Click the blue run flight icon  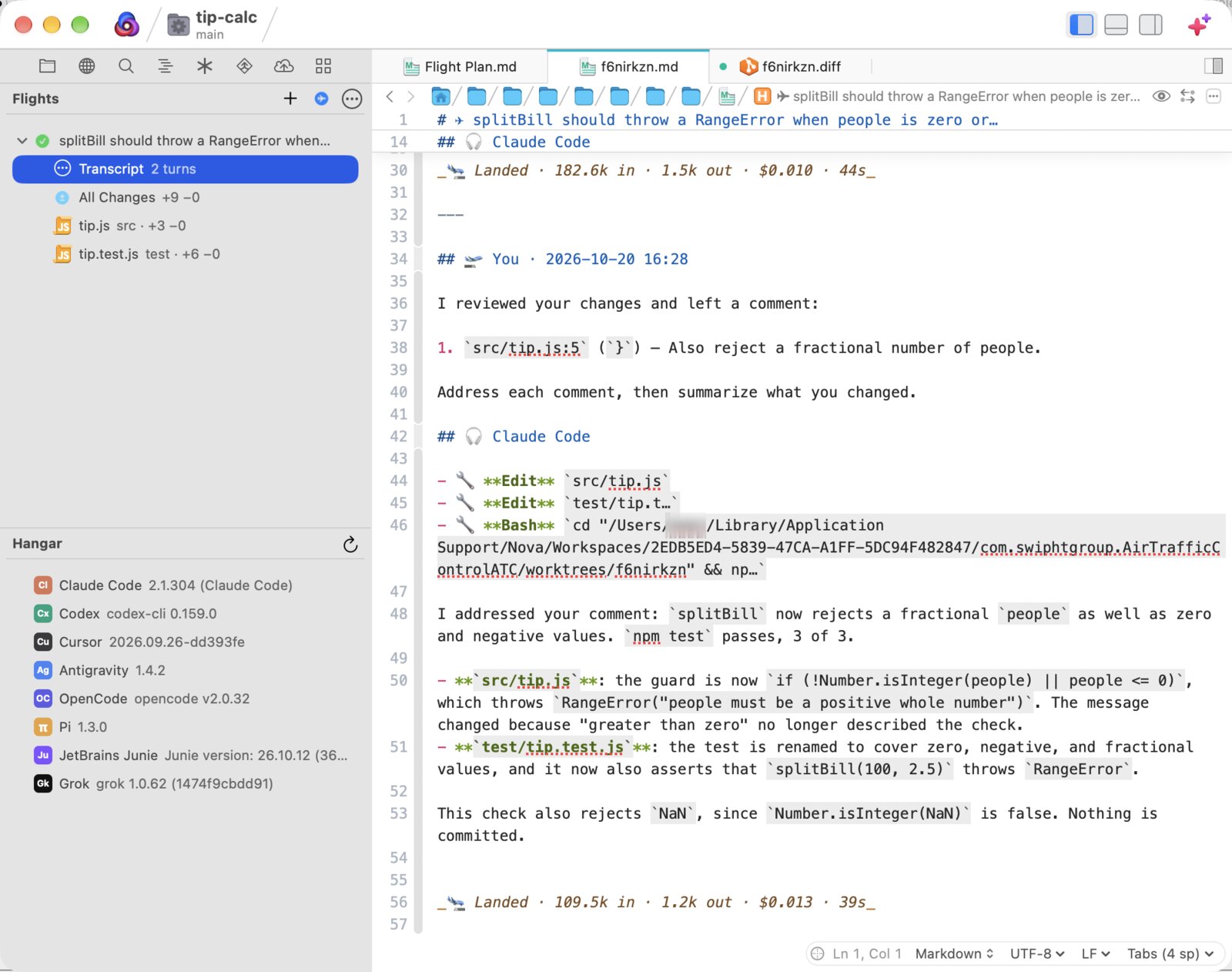[322, 99]
